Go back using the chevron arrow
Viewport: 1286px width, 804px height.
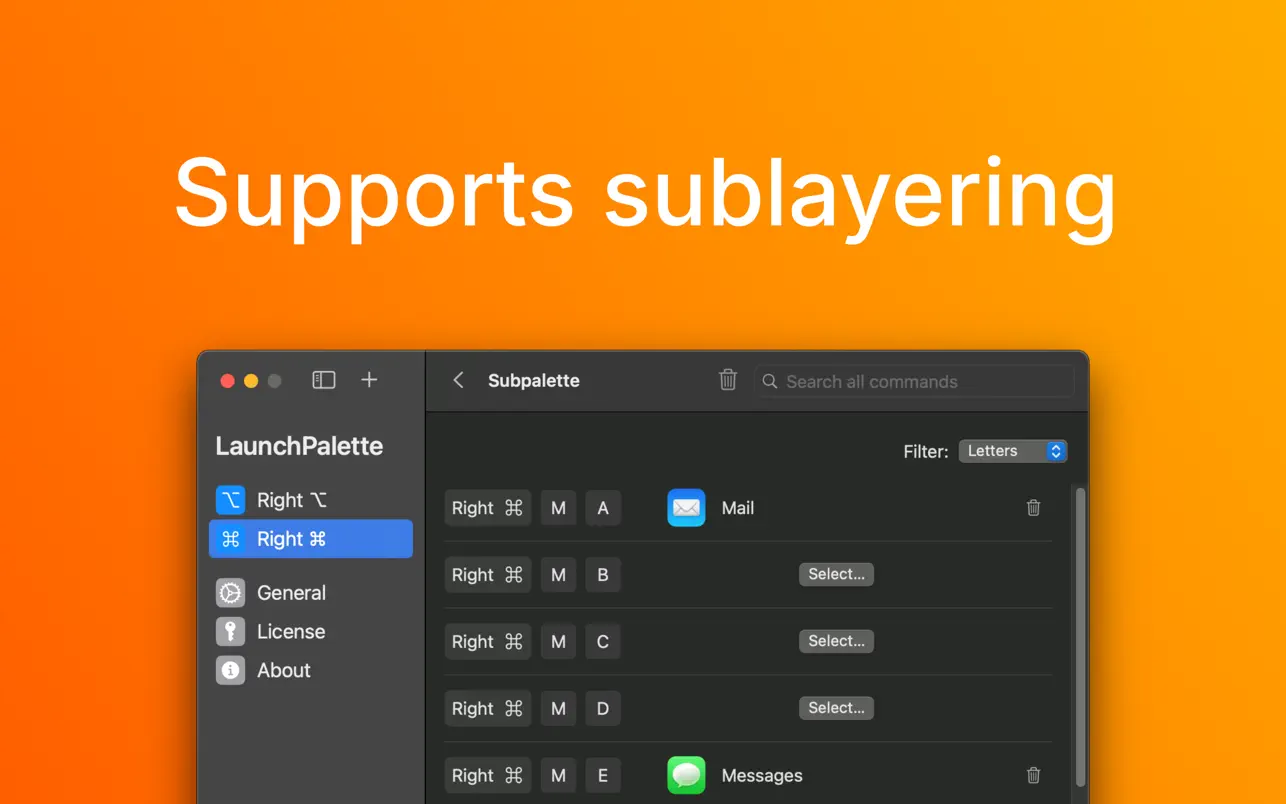(458, 380)
